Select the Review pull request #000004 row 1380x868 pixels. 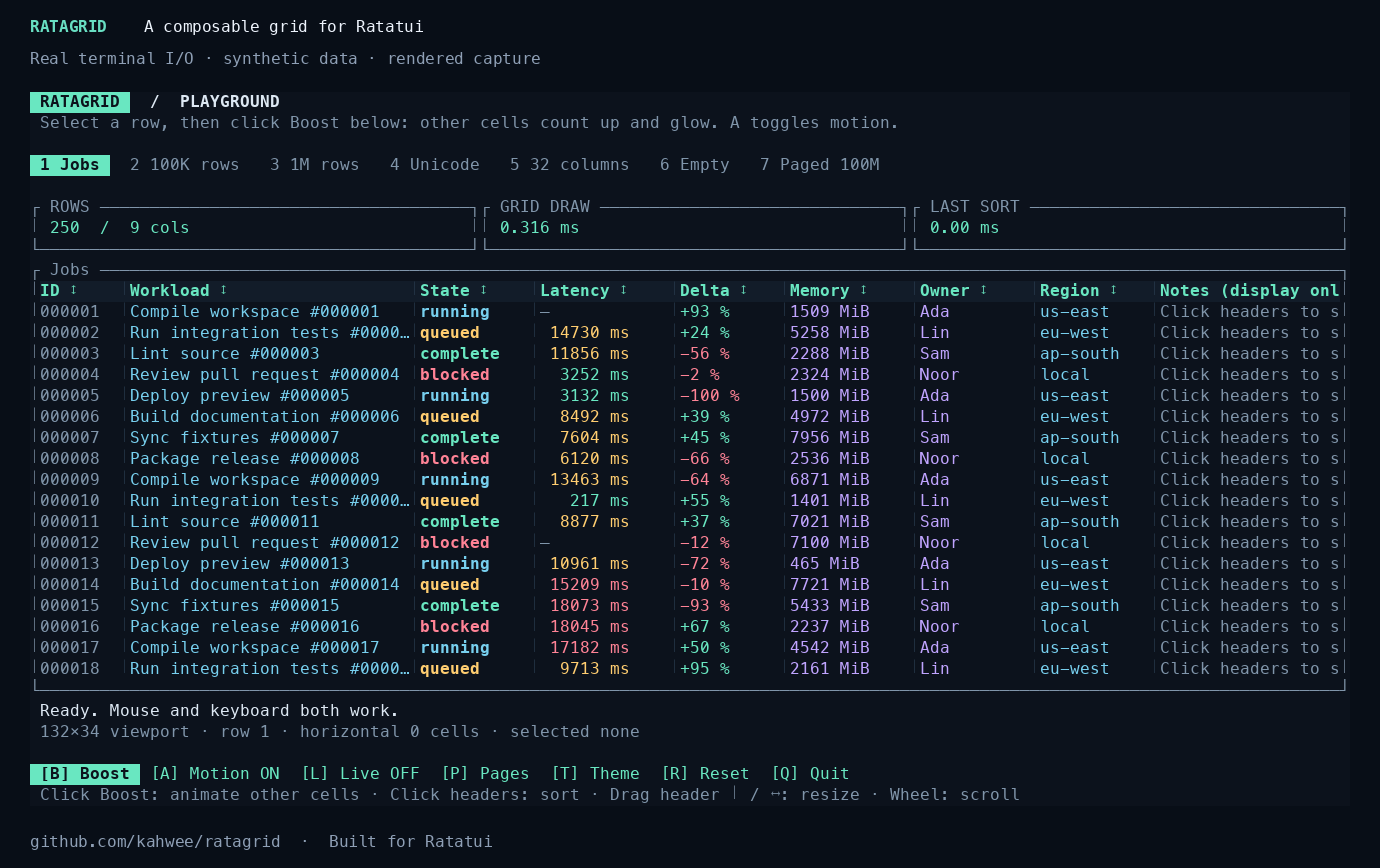pyautogui.click(x=690, y=374)
